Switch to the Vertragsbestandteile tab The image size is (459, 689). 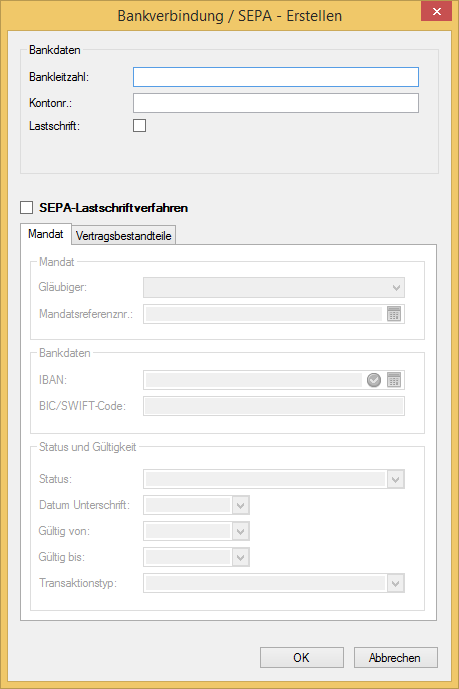pos(123,236)
